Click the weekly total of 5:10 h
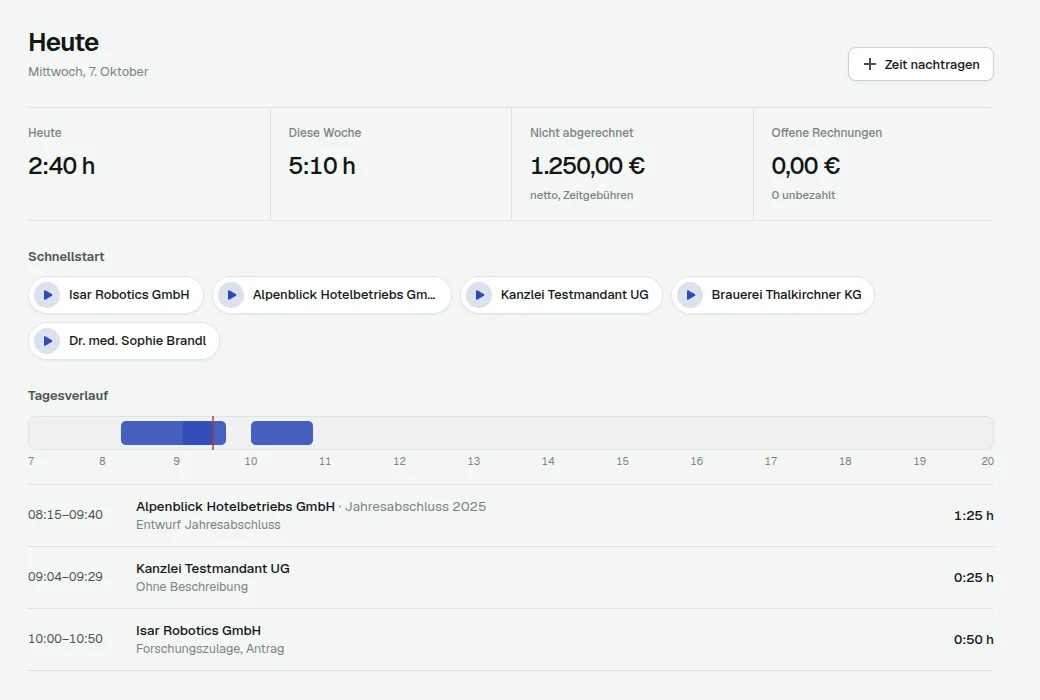 pos(322,166)
